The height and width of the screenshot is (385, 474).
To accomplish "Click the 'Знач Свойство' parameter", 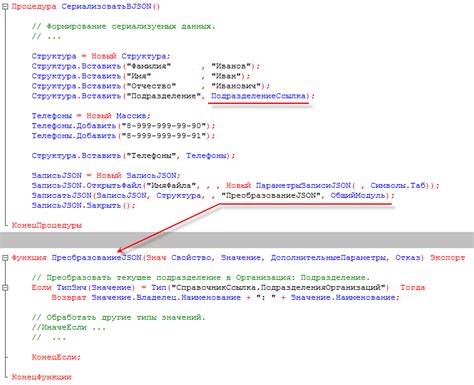I will pyautogui.click(x=179, y=258).
